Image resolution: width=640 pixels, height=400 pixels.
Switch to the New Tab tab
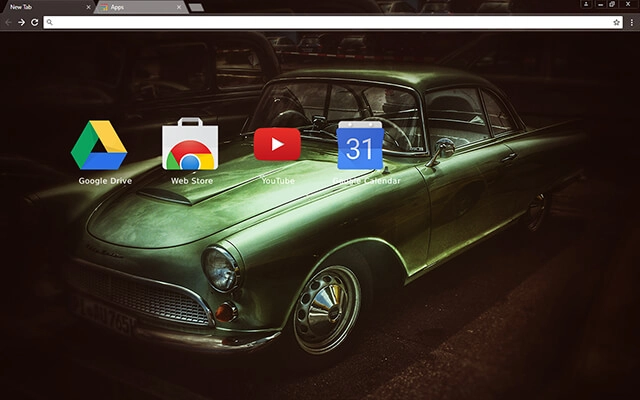[x=47, y=7]
